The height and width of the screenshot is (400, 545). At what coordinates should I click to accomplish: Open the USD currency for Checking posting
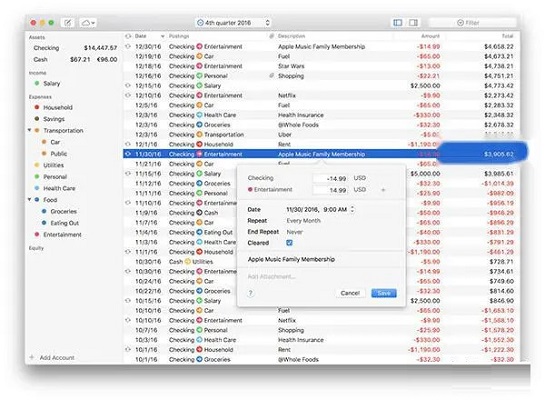tap(360, 178)
